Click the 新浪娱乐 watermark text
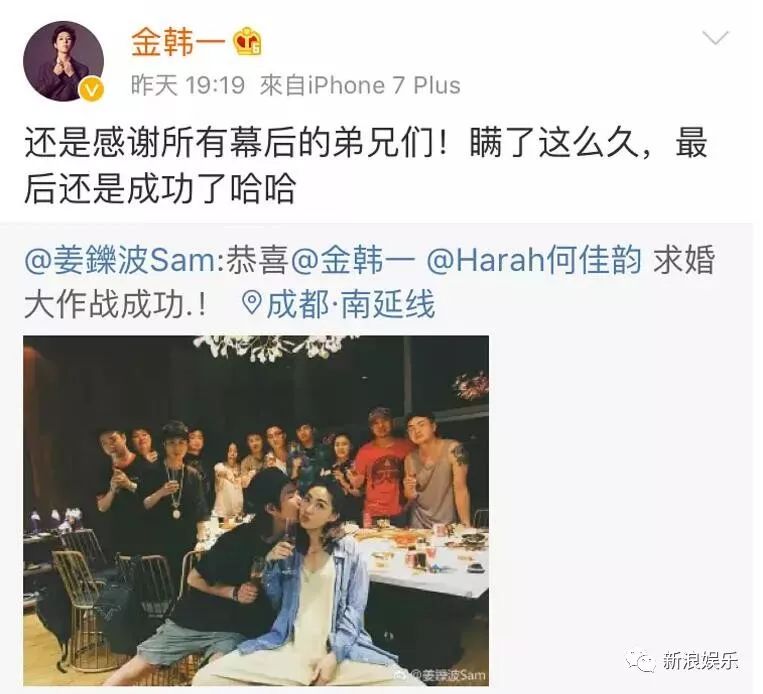763x694 pixels. [x=700, y=661]
